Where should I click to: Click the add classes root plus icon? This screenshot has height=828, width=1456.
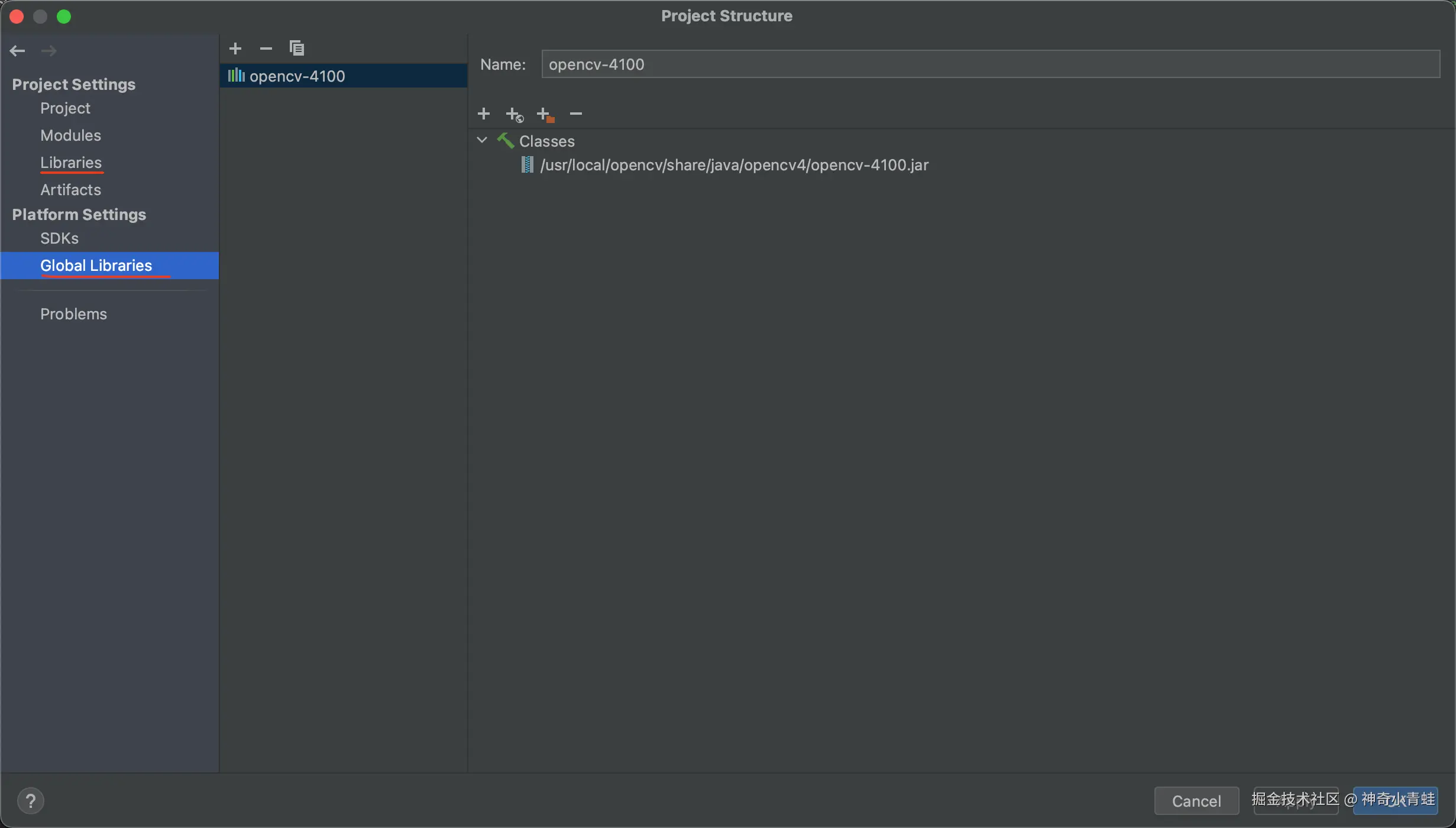484,114
